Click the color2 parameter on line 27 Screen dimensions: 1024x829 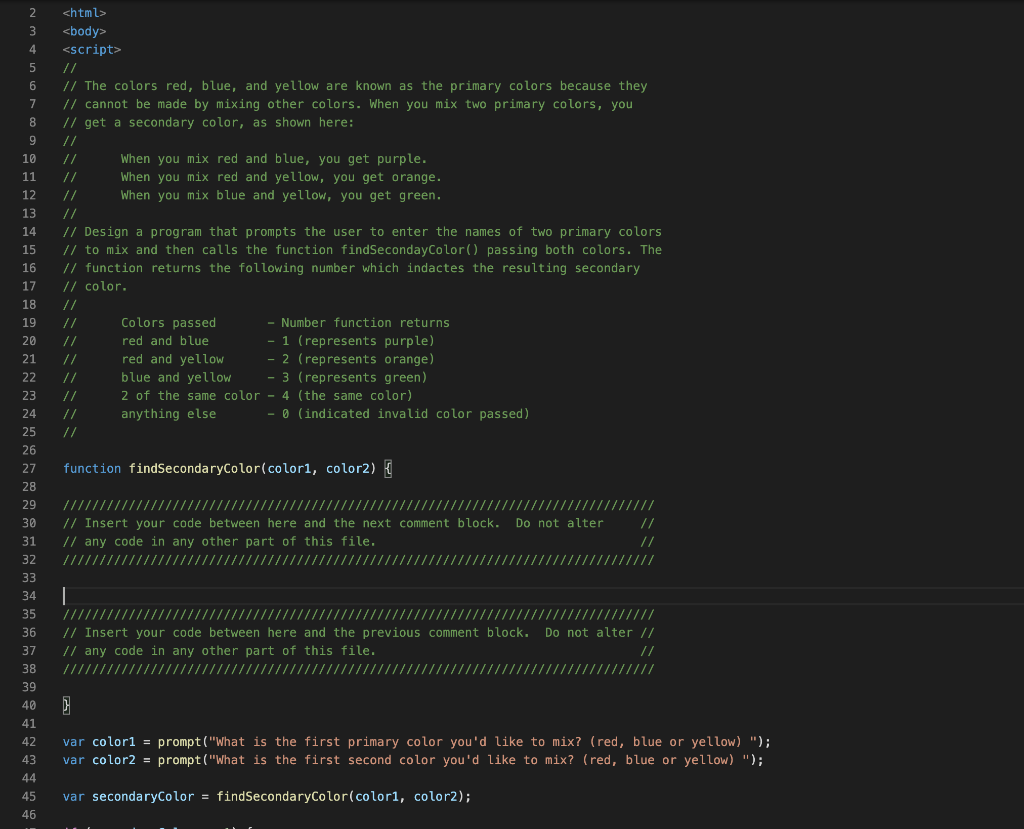click(x=347, y=468)
